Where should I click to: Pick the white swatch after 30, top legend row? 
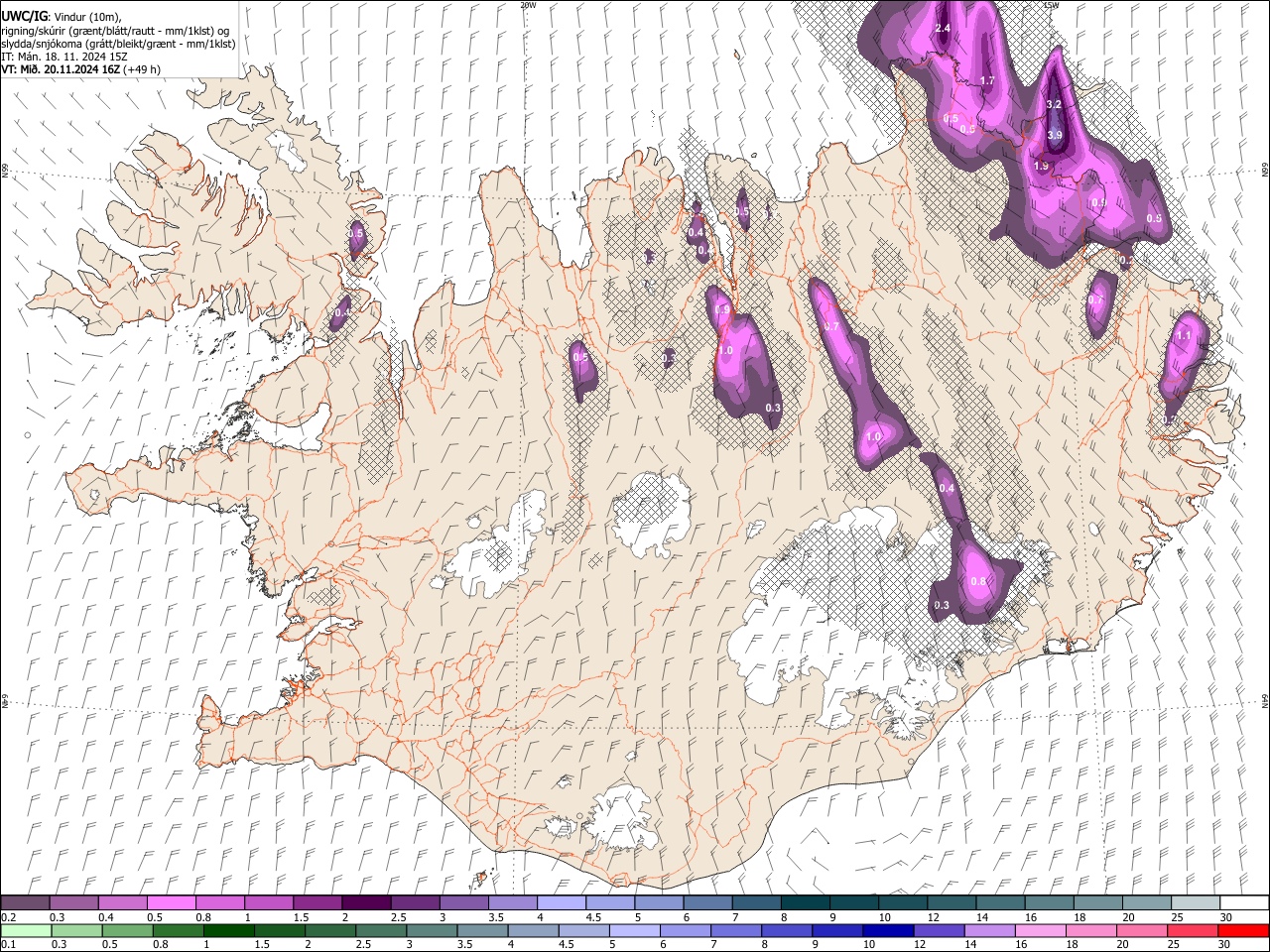pyautogui.click(x=1244, y=903)
